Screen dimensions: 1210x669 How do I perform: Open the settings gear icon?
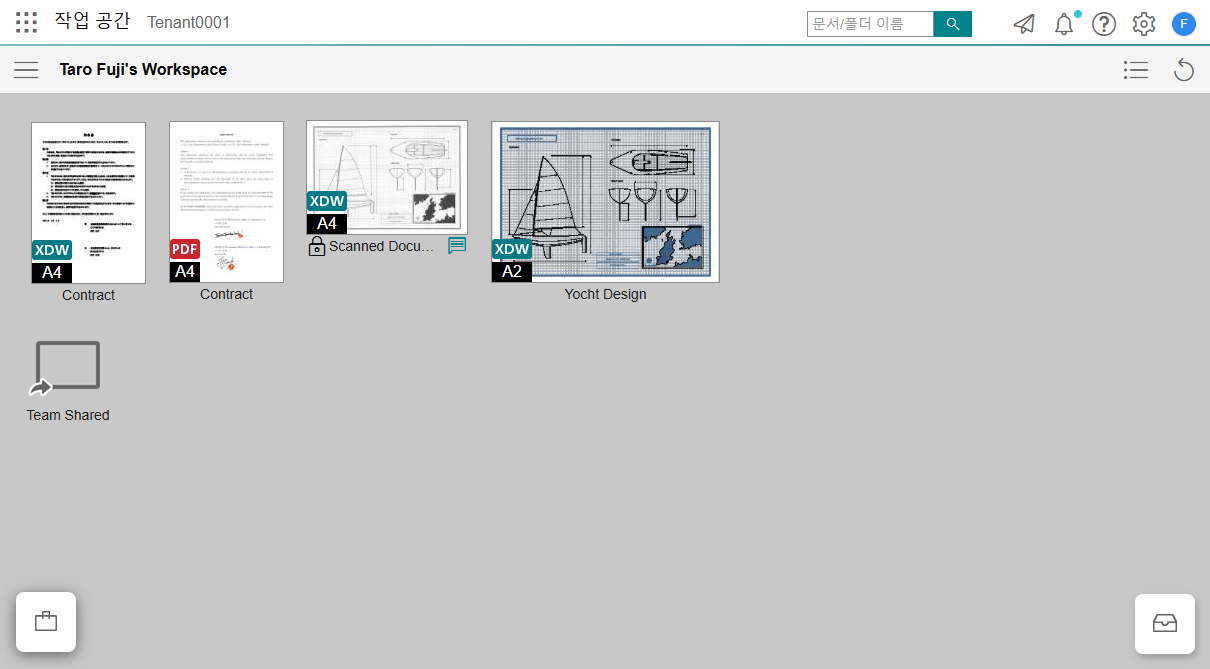[1144, 24]
